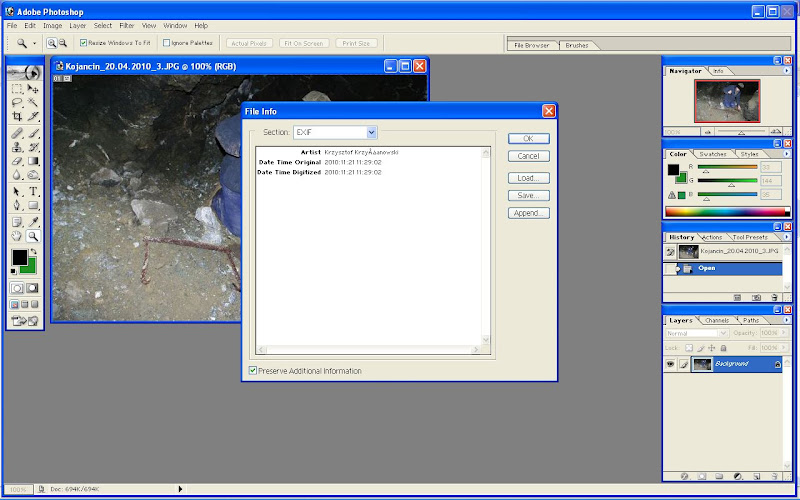This screenshot has width=800, height=500.
Task: Open History panel flyout menu
Action: tap(786, 237)
